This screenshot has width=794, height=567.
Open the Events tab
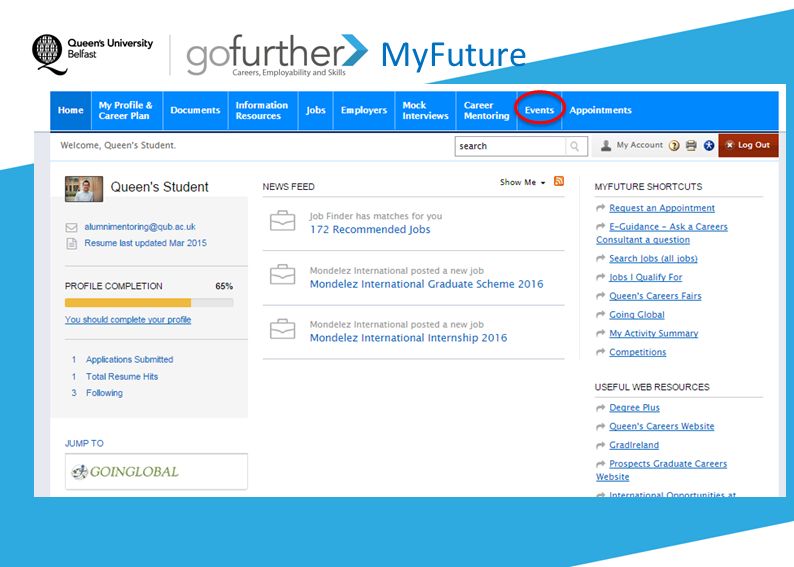(x=539, y=110)
